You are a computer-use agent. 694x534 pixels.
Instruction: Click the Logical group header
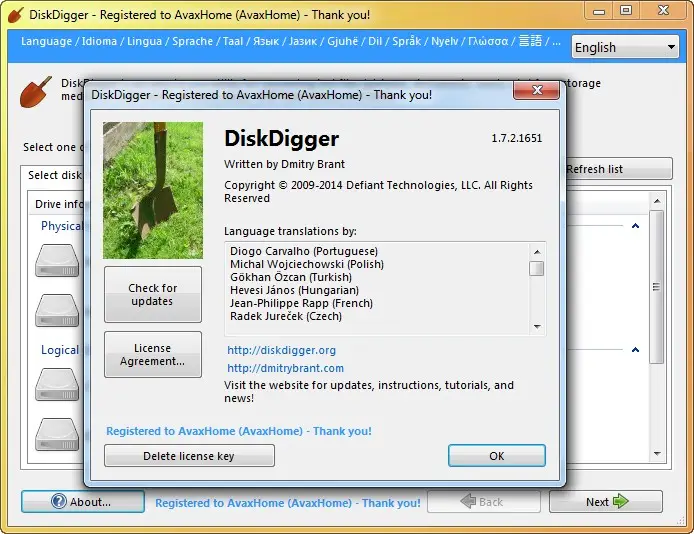pyautogui.click(x=60, y=350)
